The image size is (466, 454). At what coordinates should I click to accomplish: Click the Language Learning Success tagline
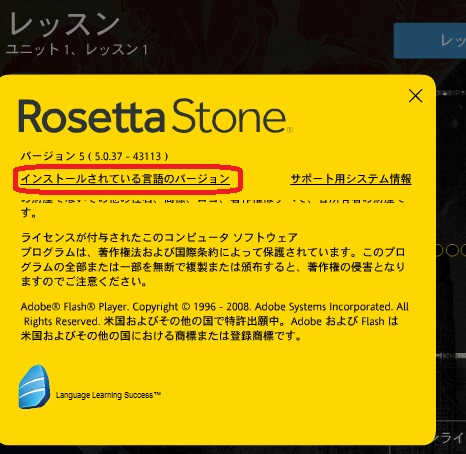click(108, 395)
